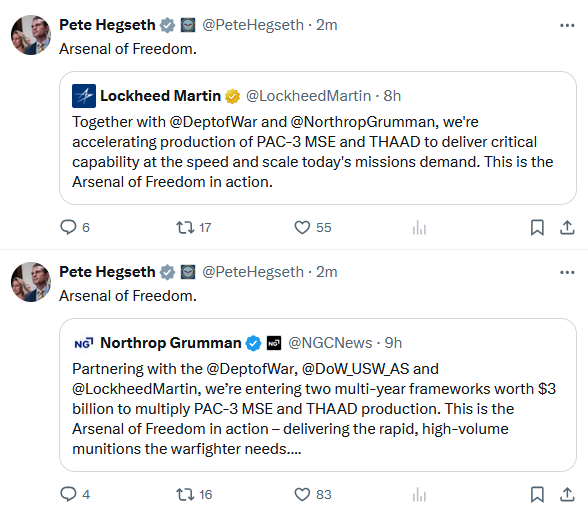Screen dimensions: 588x512
Task: Share the second post via share icon
Action: coord(567,494)
